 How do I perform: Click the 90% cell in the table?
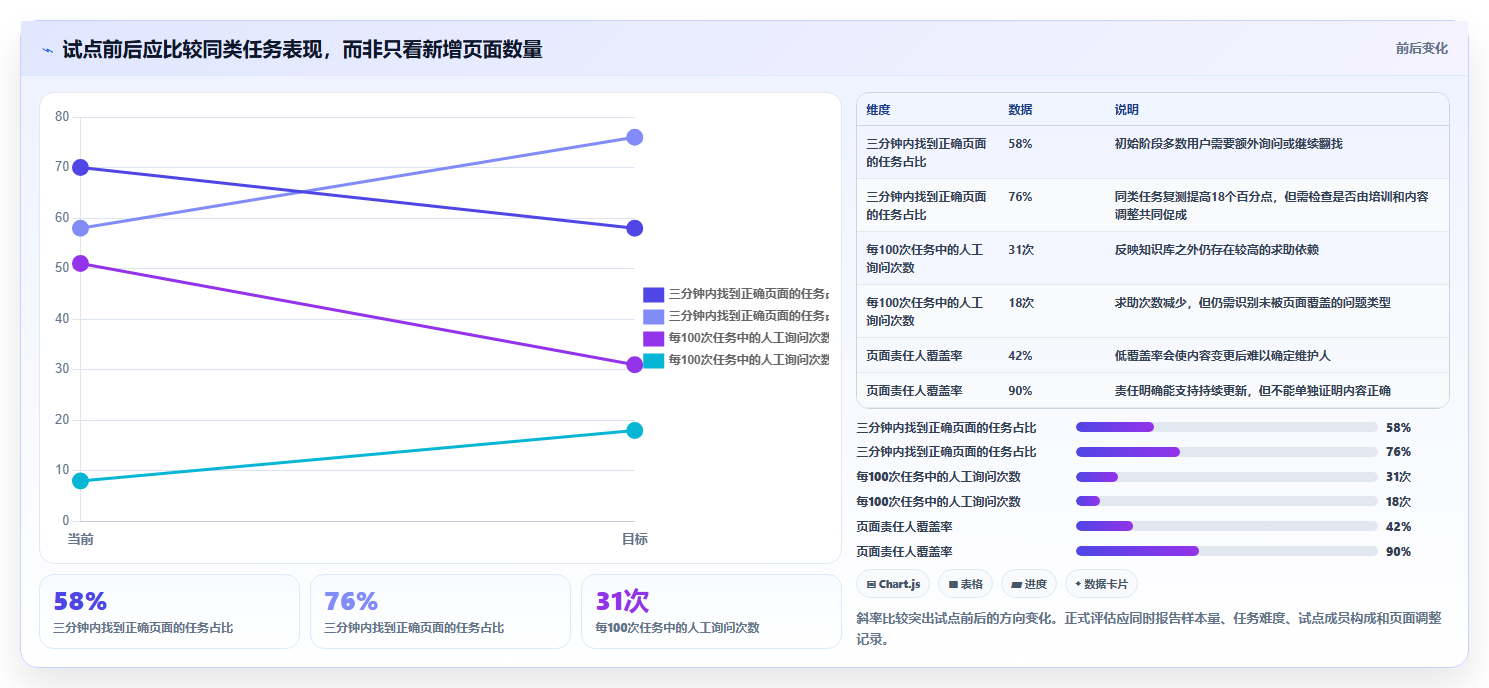(x=1020, y=391)
